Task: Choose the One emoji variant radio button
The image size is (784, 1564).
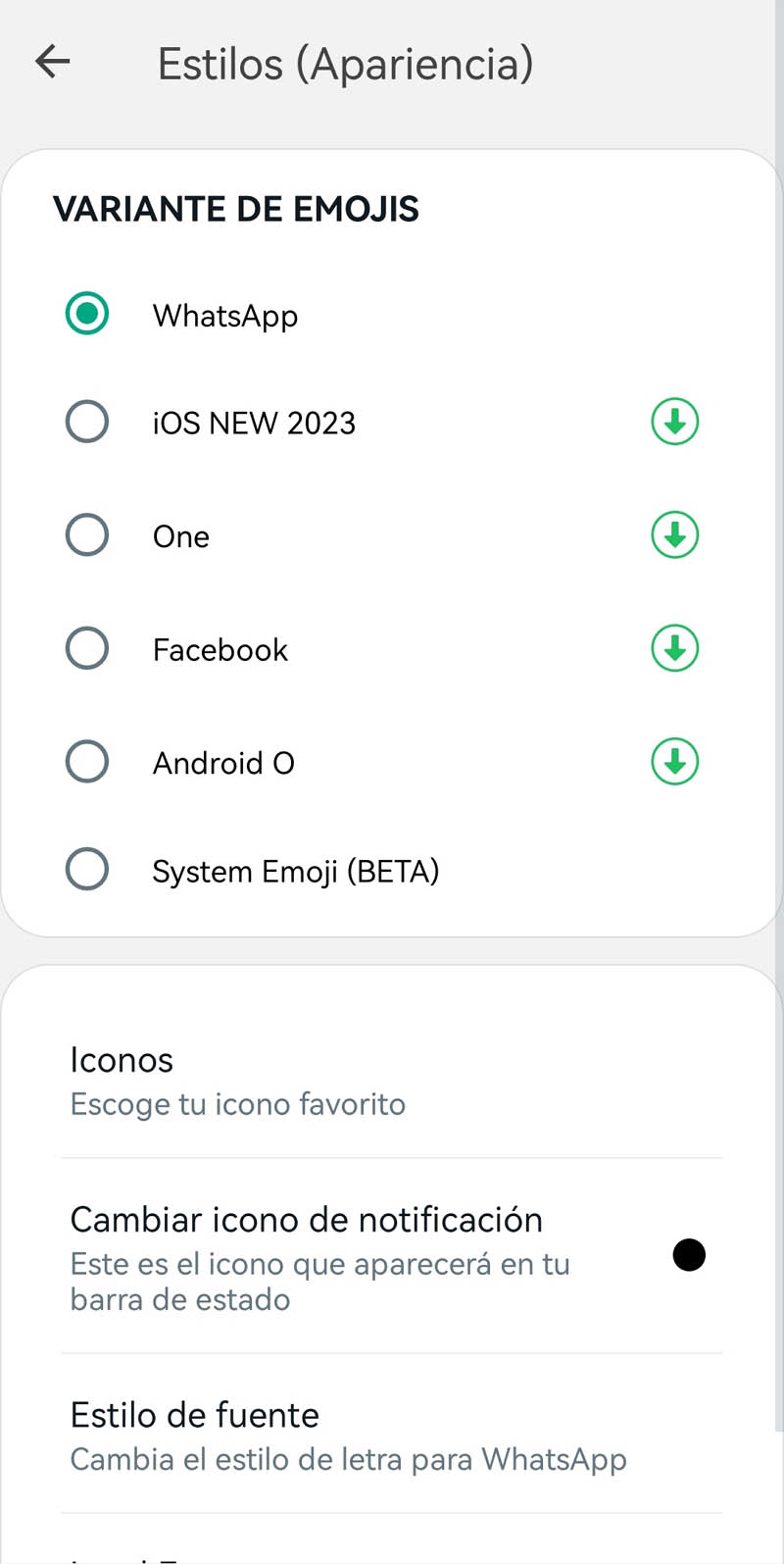Action: 87,535
